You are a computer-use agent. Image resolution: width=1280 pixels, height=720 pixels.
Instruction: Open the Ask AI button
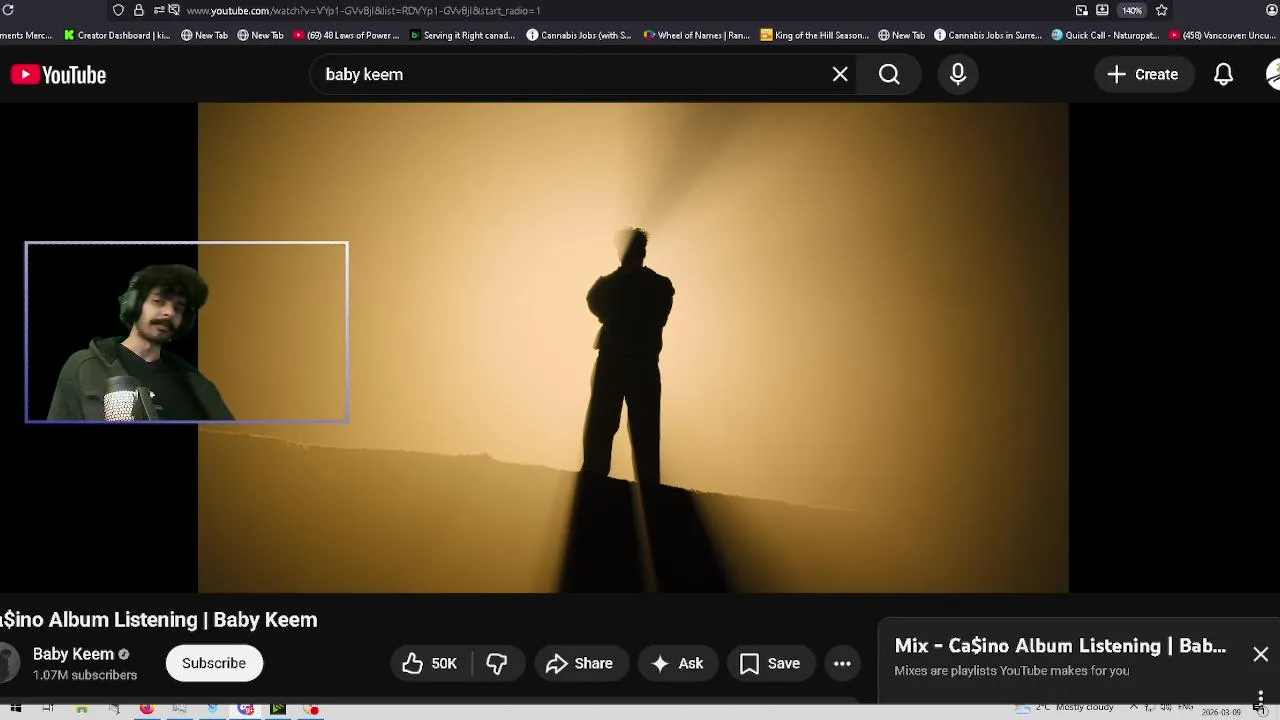tap(677, 663)
